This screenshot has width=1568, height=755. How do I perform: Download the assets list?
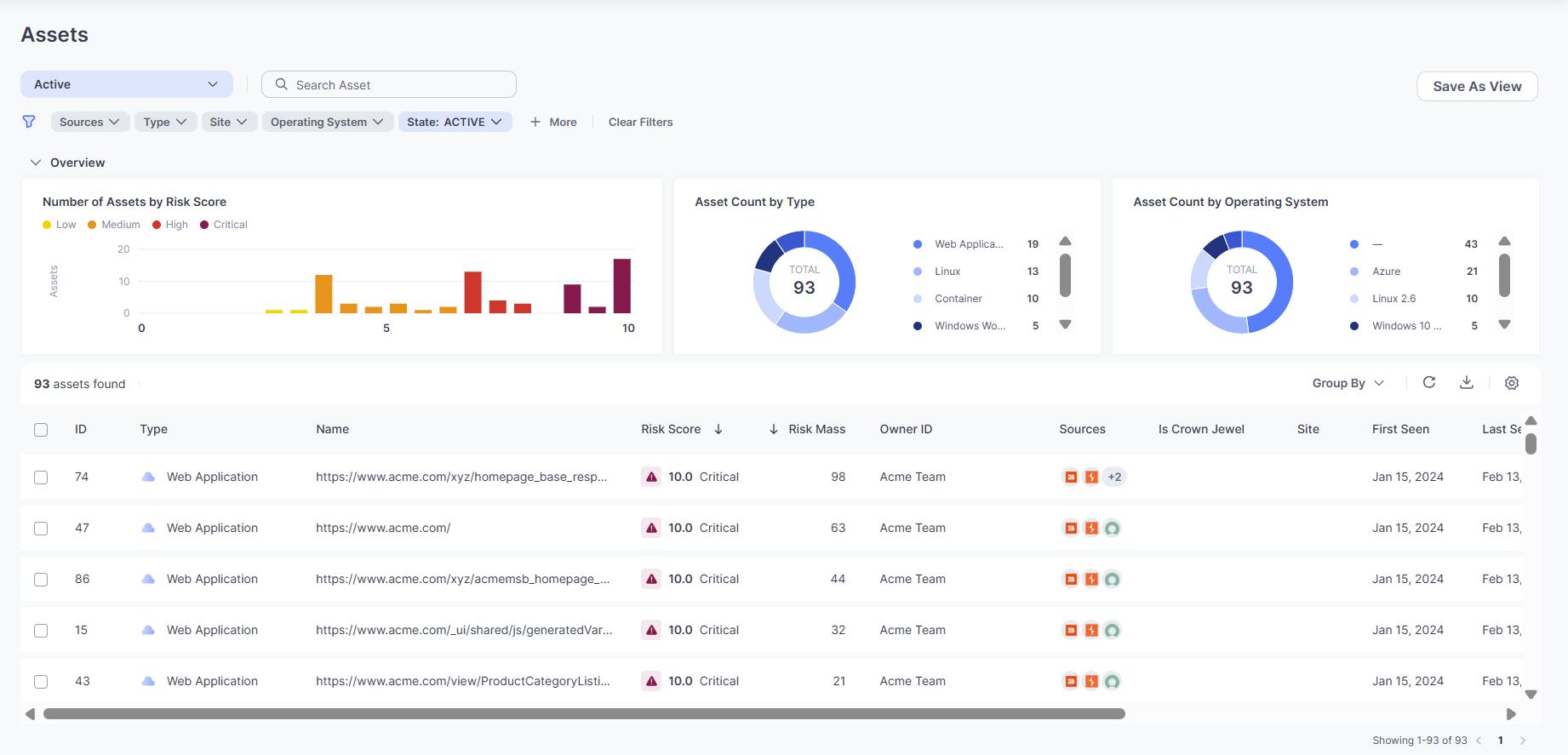pyautogui.click(x=1467, y=382)
